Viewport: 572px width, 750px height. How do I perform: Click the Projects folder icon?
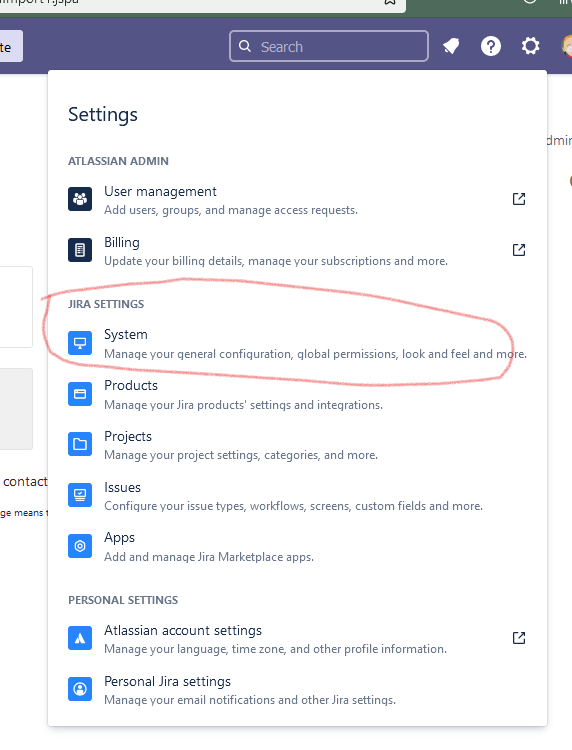(x=80, y=444)
